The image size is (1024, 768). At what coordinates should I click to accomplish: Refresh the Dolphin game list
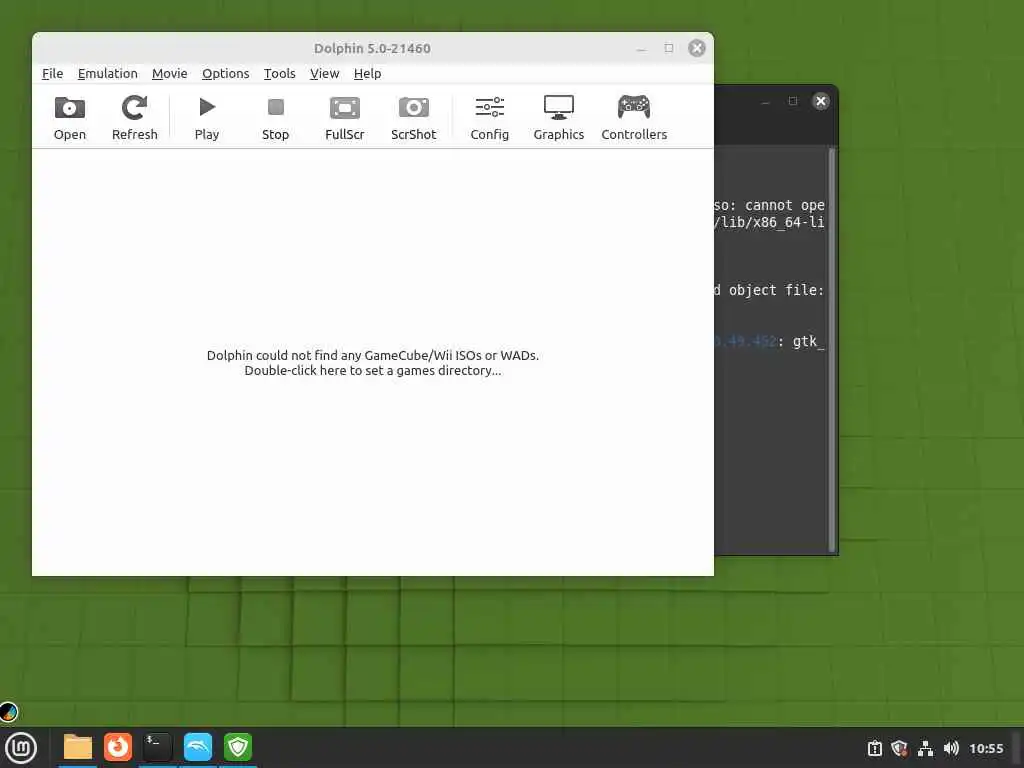(135, 118)
